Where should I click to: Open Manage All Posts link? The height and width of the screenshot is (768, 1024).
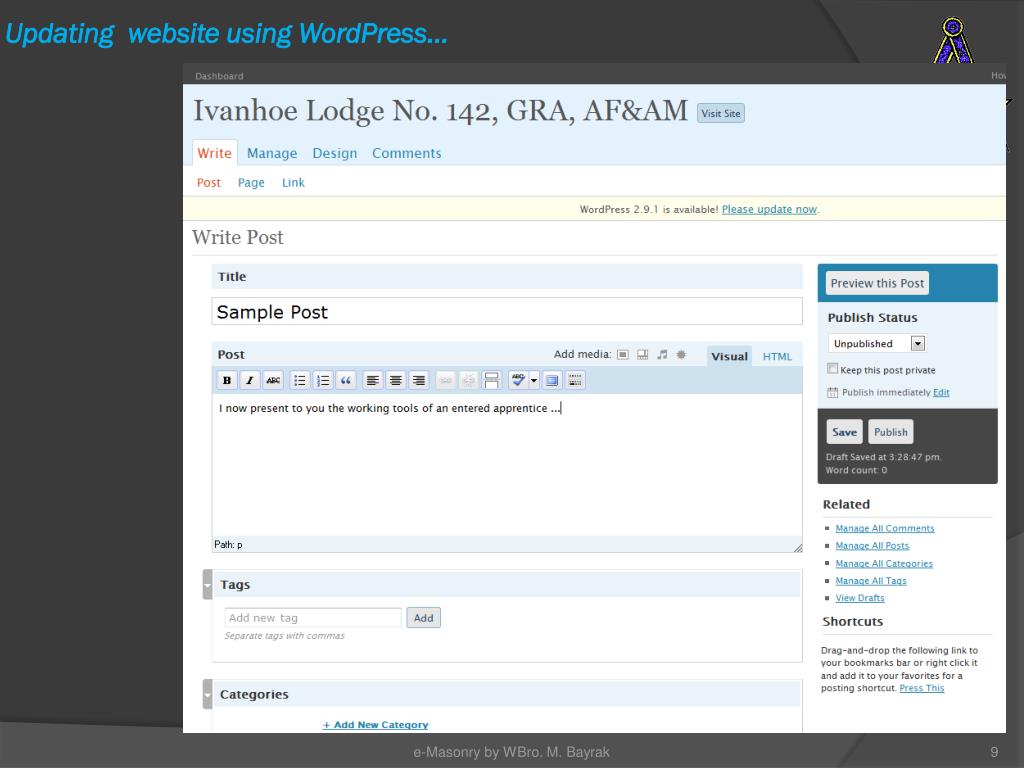tap(872, 546)
